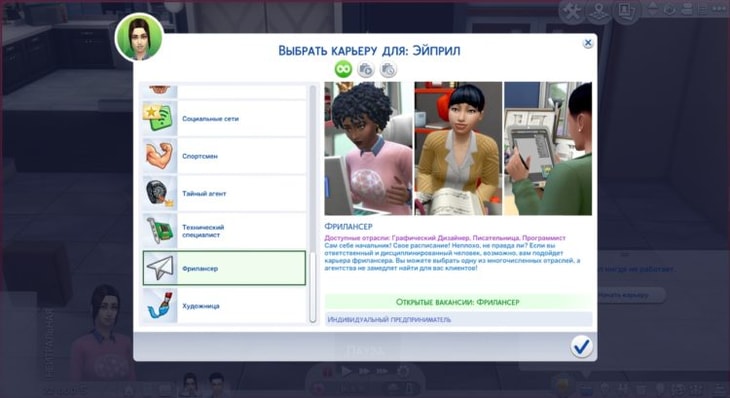This screenshot has width=730, height=398.
Task: Click the career list scrollbar
Action: 313,203
